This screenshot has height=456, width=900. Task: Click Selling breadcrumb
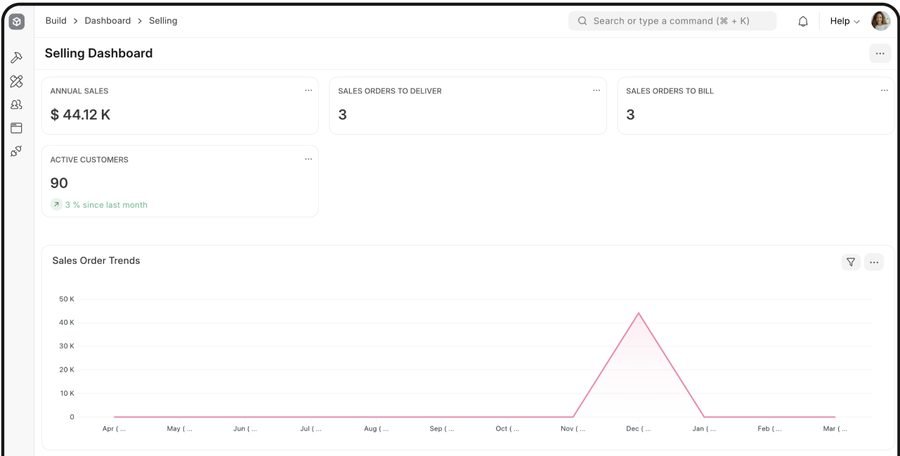click(163, 21)
